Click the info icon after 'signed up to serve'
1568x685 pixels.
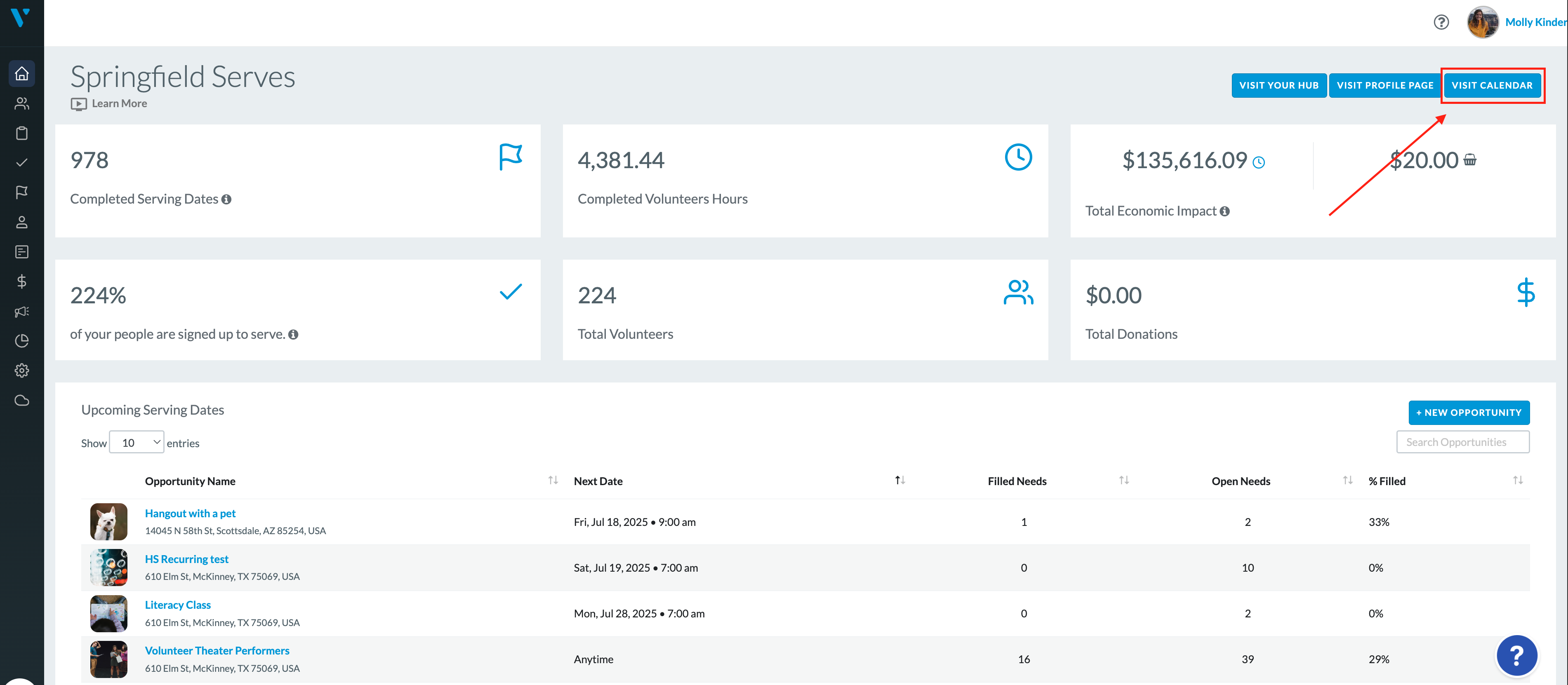[293, 335]
